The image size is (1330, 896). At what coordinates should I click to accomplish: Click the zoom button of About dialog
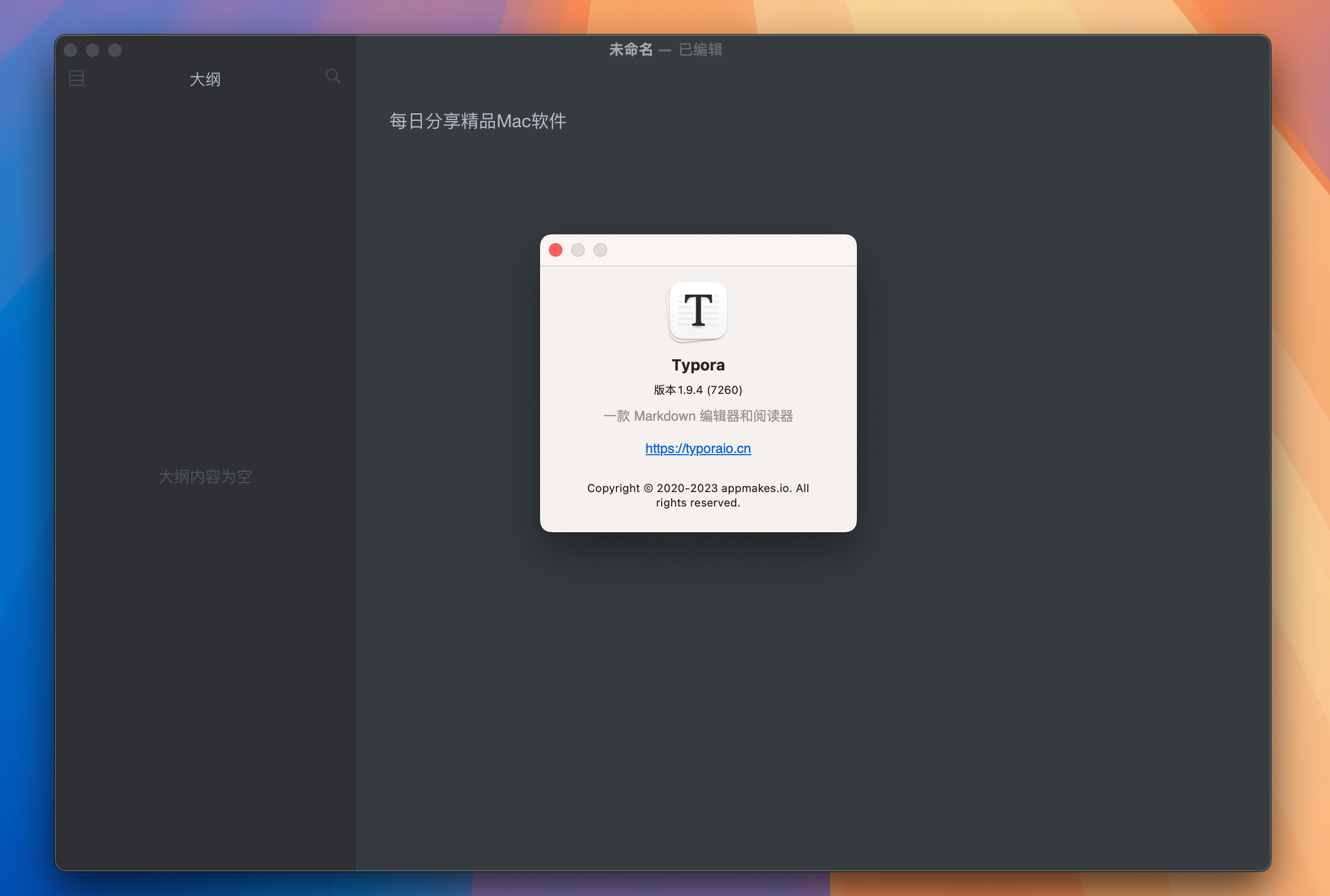pyautogui.click(x=600, y=251)
